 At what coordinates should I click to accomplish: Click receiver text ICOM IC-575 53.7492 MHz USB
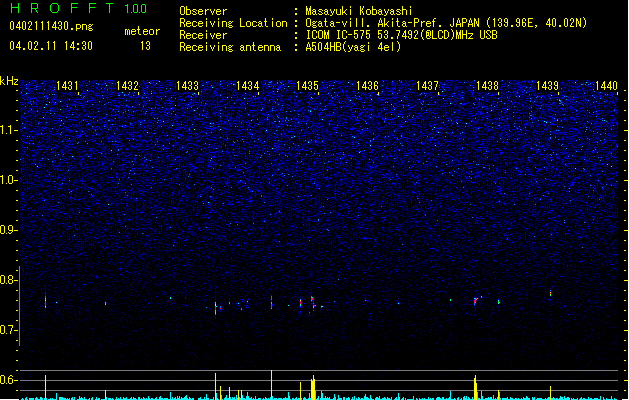tap(401, 35)
